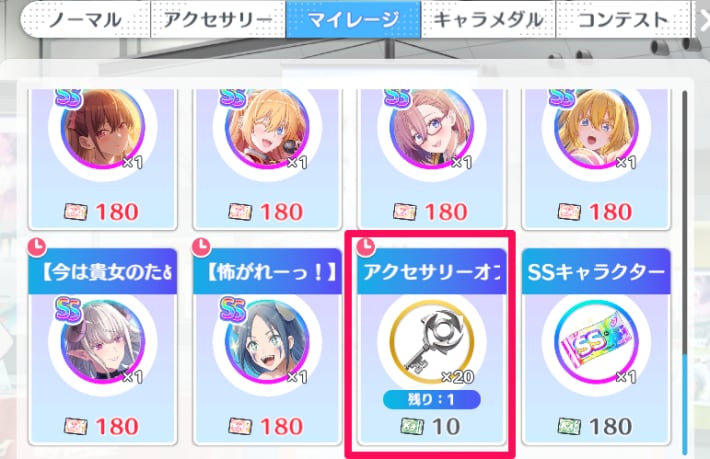Choose the white-haired horned SS character portrait
The image size is (710, 459).
tap(103, 342)
